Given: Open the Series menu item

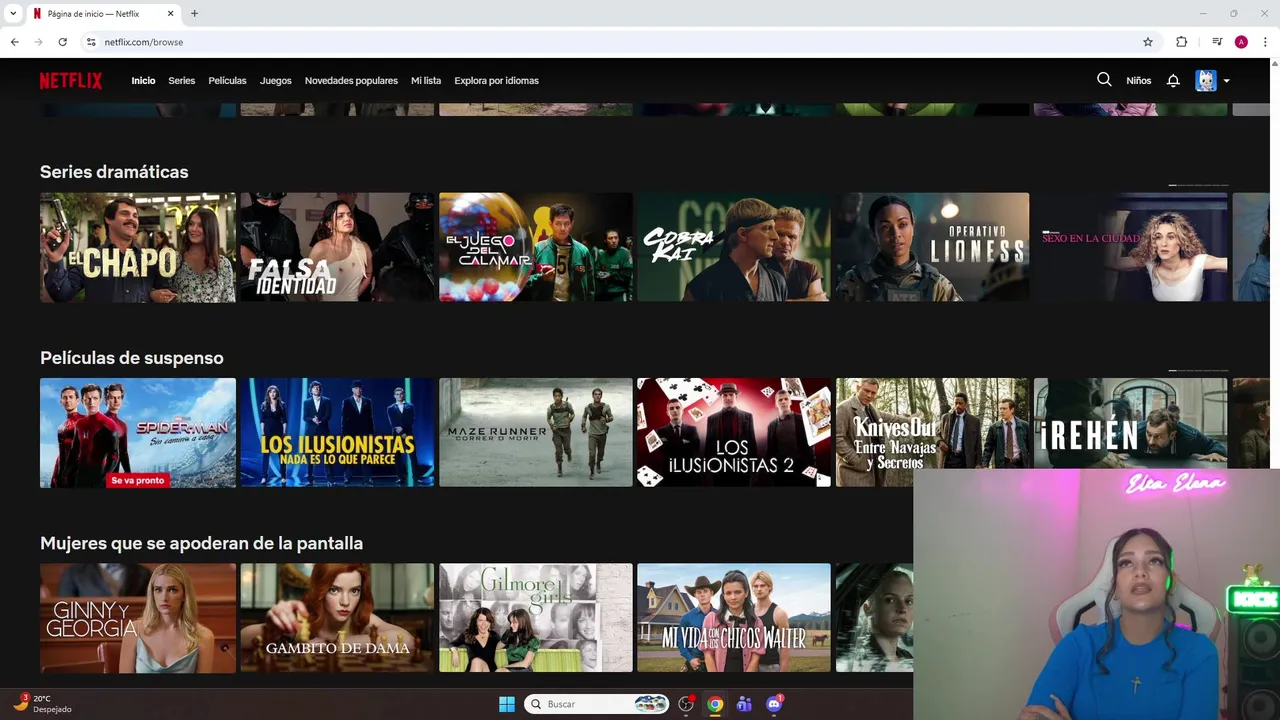Looking at the screenshot, I should 182,81.
